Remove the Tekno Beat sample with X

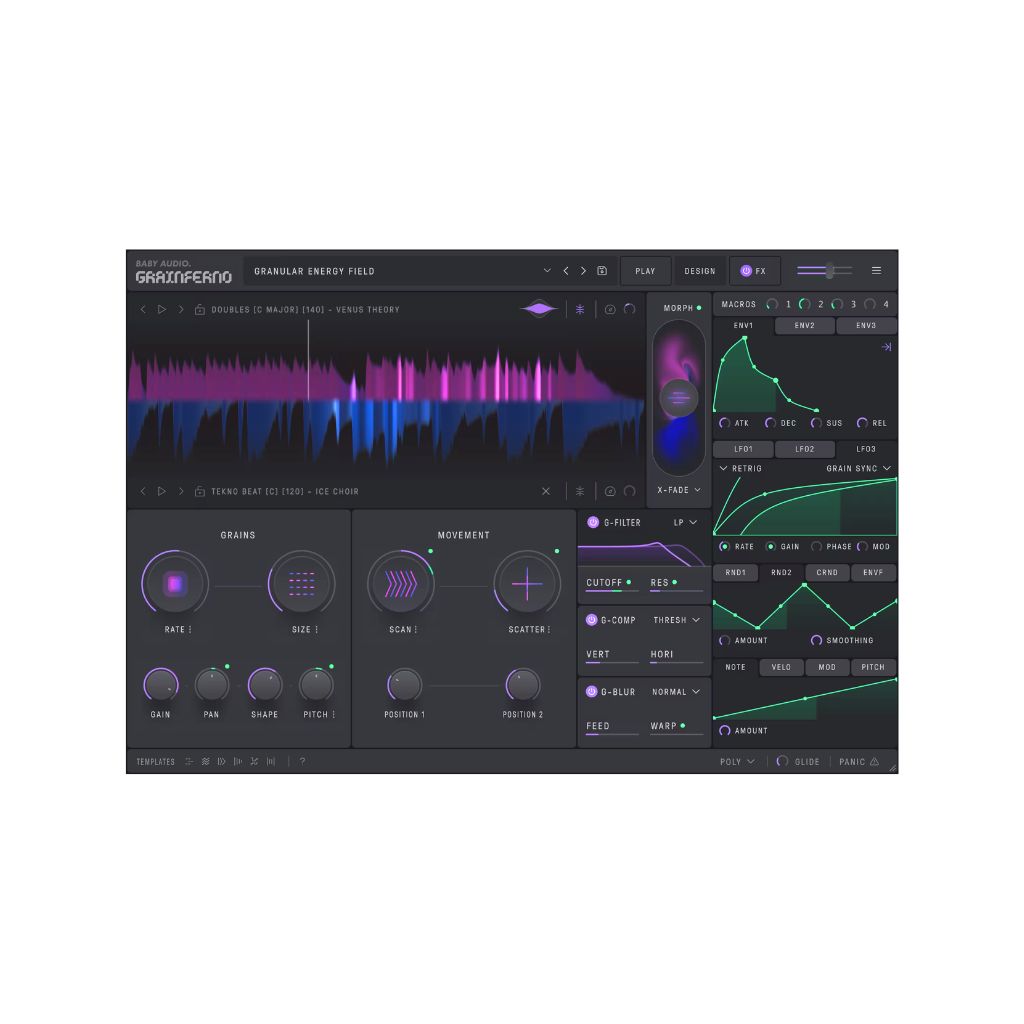(546, 491)
